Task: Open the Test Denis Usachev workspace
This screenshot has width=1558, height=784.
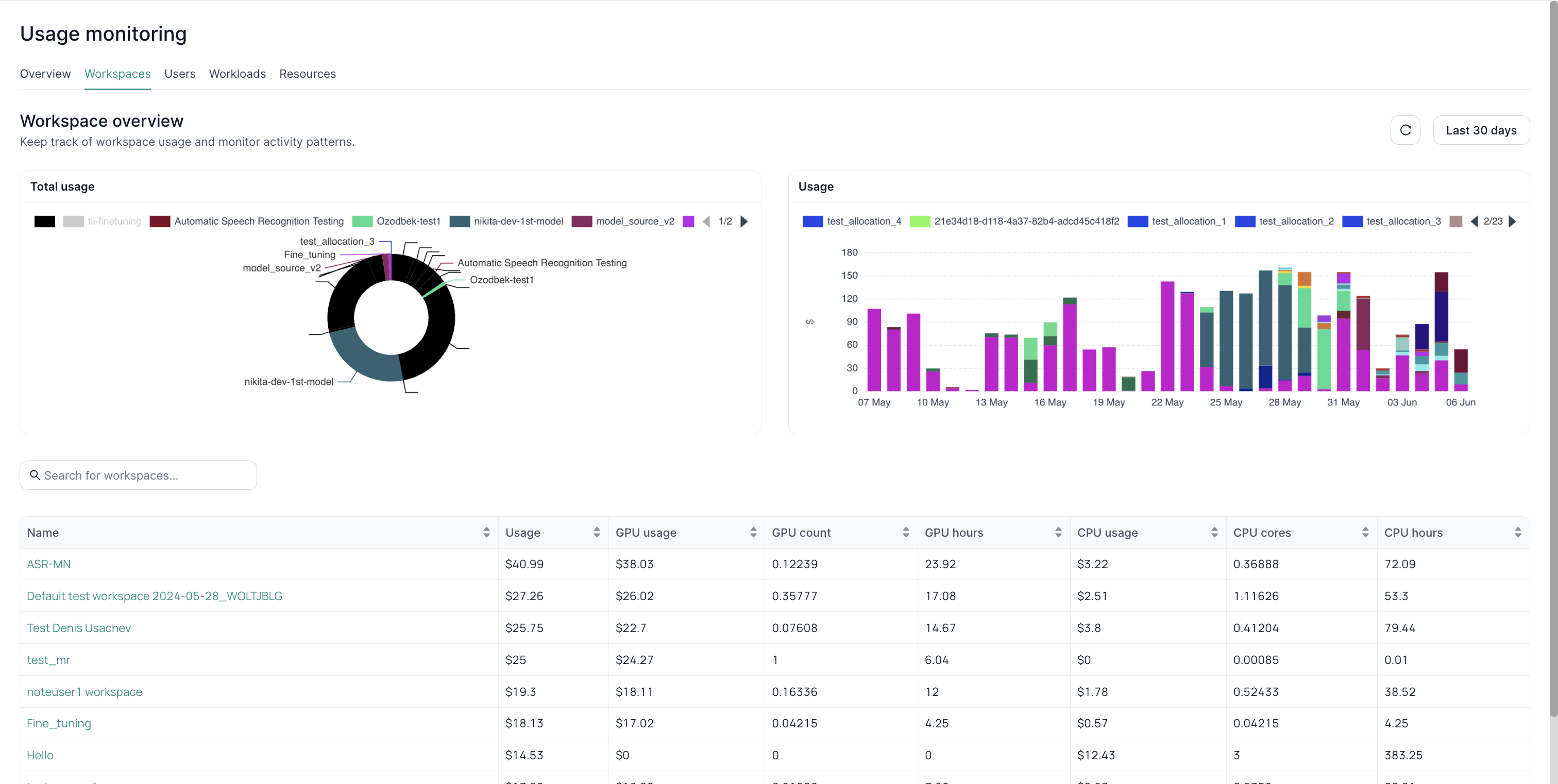Action: click(x=79, y=627)
